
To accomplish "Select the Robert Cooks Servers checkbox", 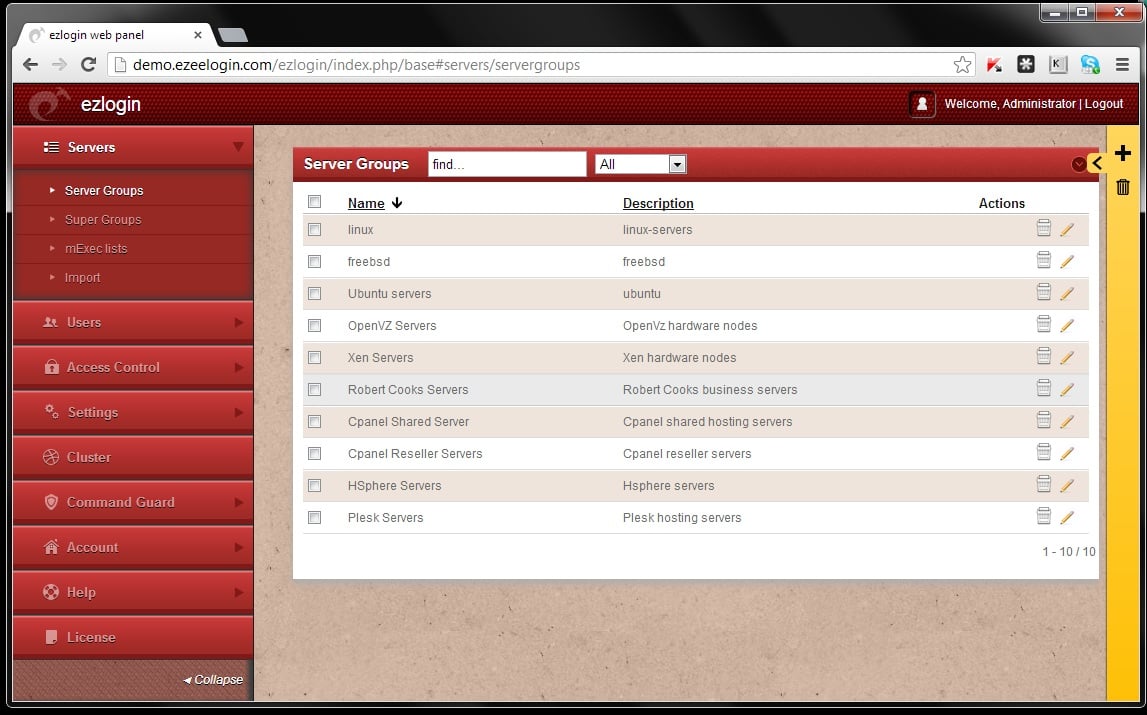I will (315, 389).
